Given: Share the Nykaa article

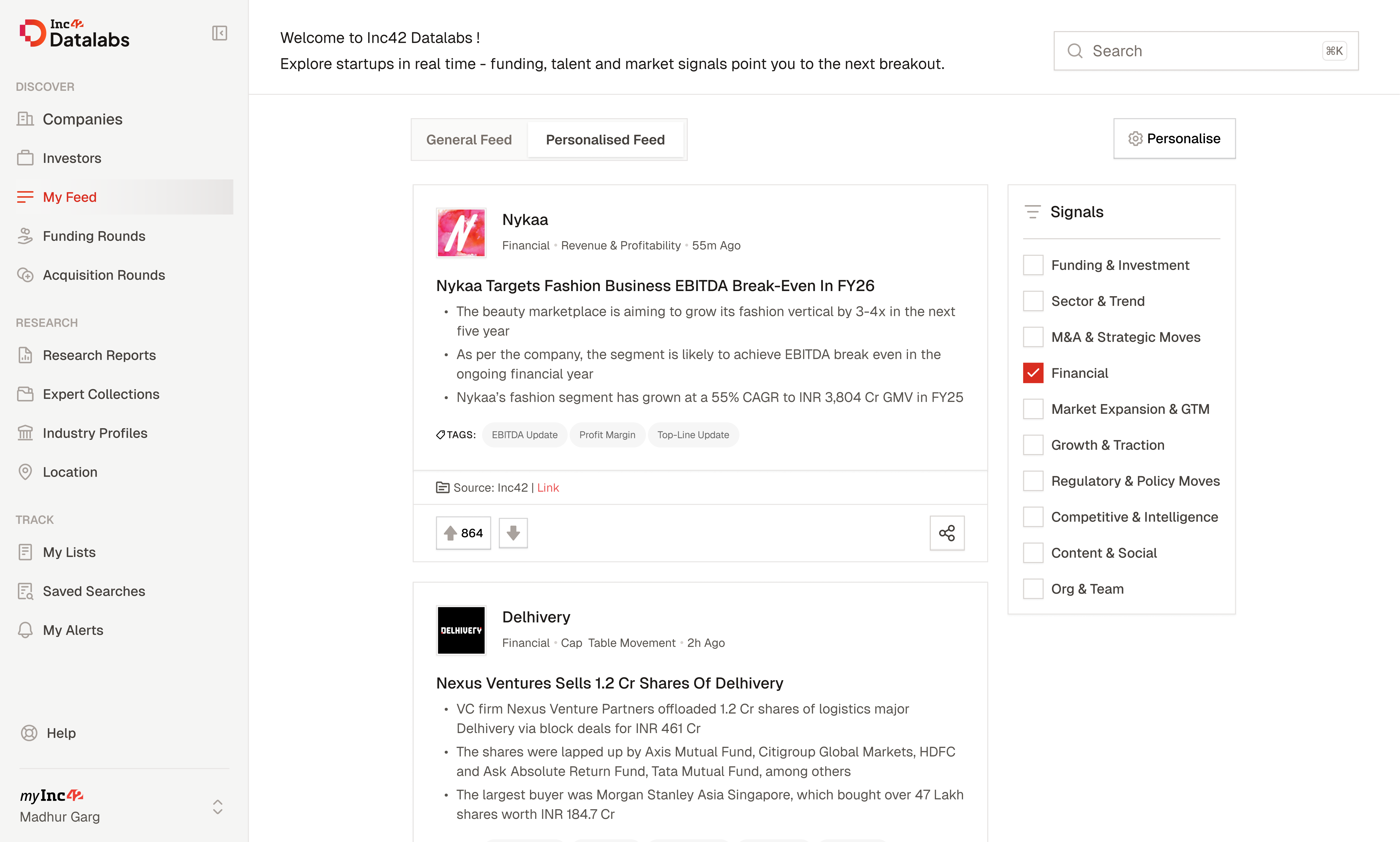Looking at the screenshot, I should (x=947, y=533).
